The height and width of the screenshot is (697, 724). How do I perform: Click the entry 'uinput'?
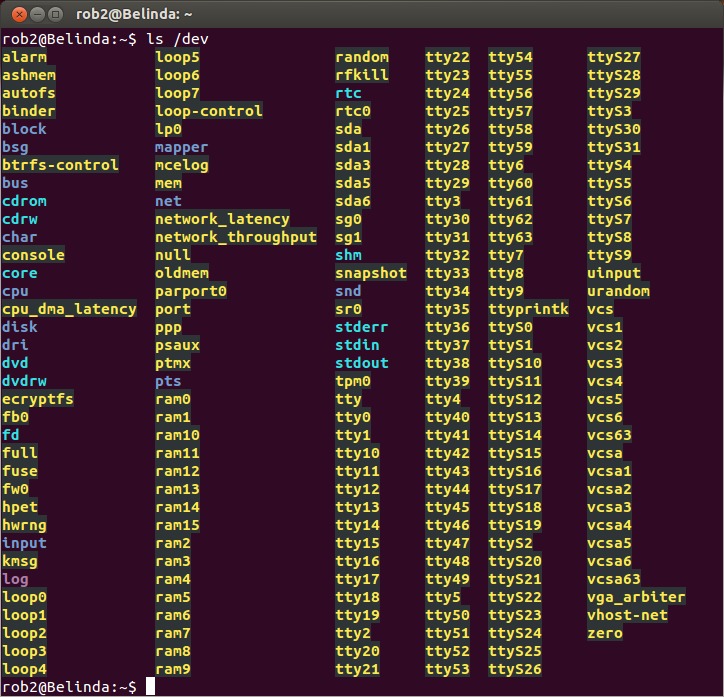pyautogui.click(x=614, y=273)
